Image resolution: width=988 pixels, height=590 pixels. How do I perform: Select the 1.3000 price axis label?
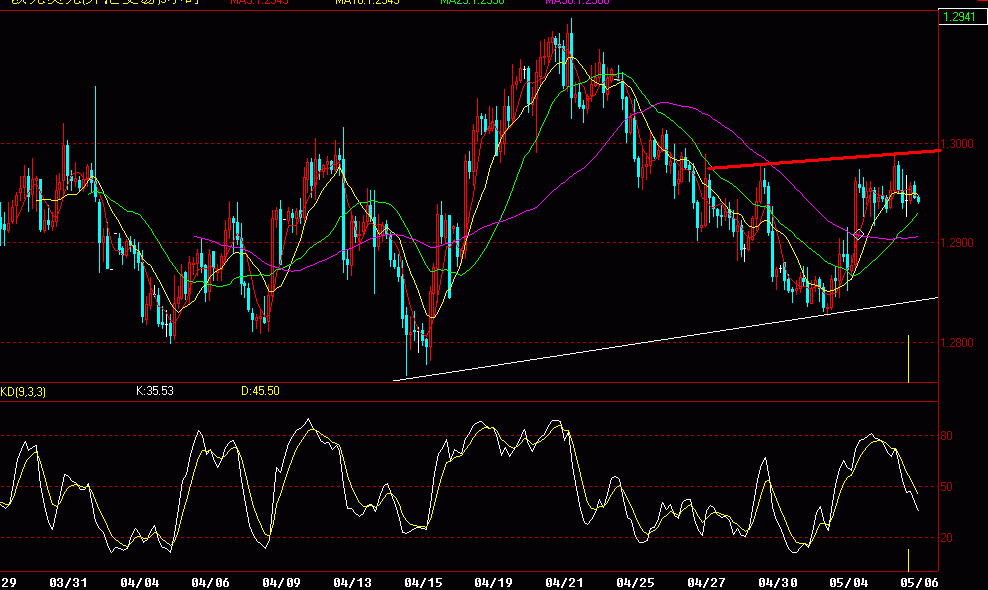958,144
